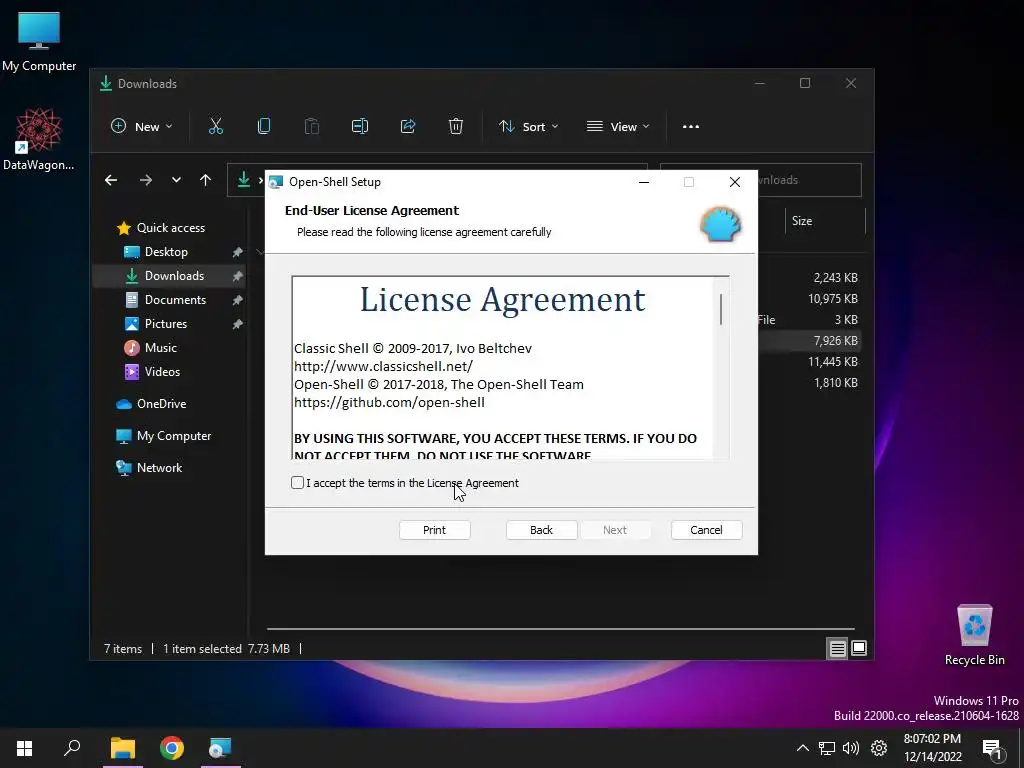1024x768 pixels.
Task: Cancel the Open-Shell Setup
Action: [706, 530]
